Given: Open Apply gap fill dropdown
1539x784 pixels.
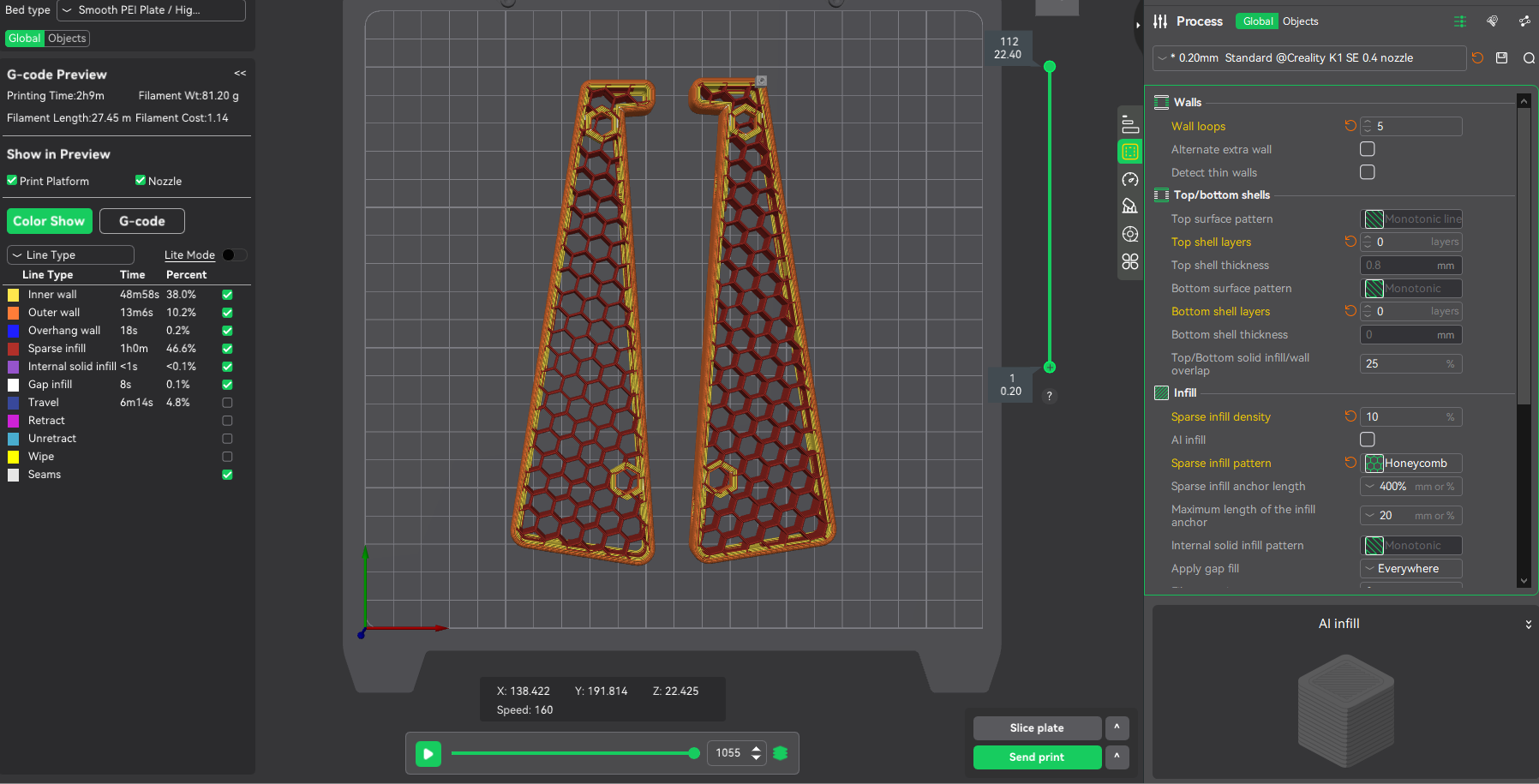Looking at the screenshot, I should pos(1411,568).
